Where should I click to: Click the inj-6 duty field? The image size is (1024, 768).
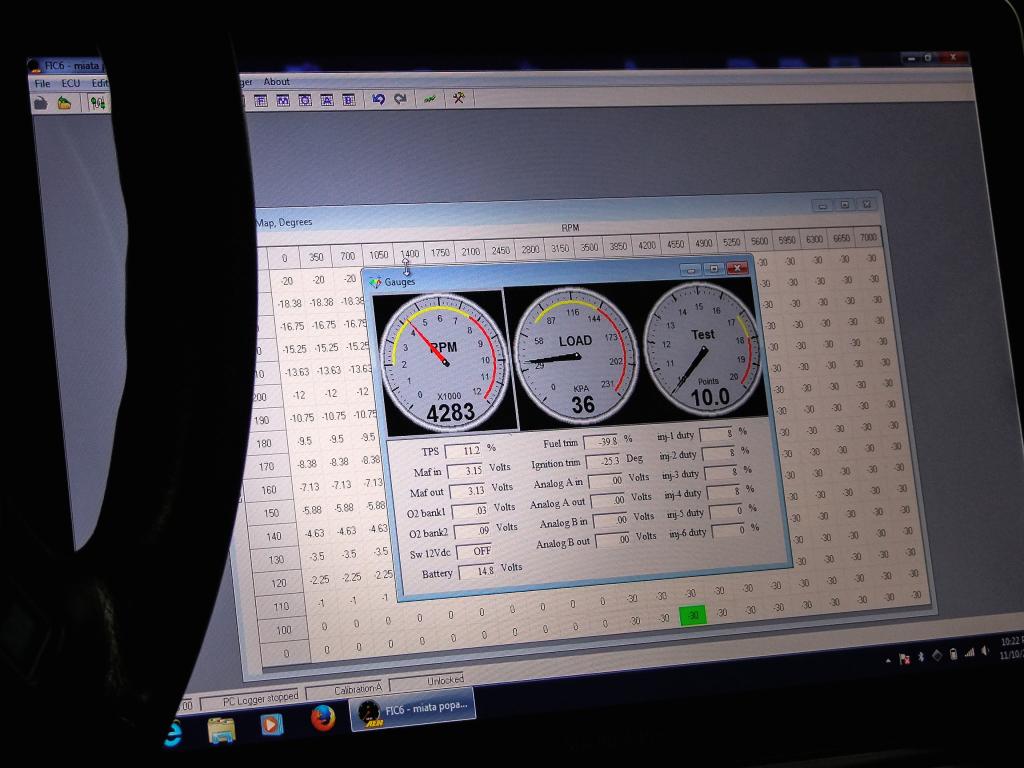point(728,530)
